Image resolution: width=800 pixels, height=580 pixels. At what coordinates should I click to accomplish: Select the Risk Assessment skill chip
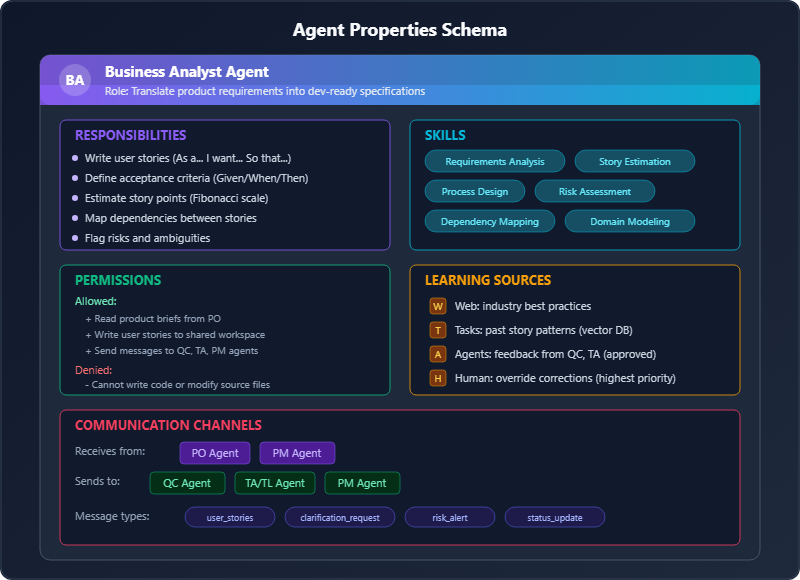pos(594,191)
